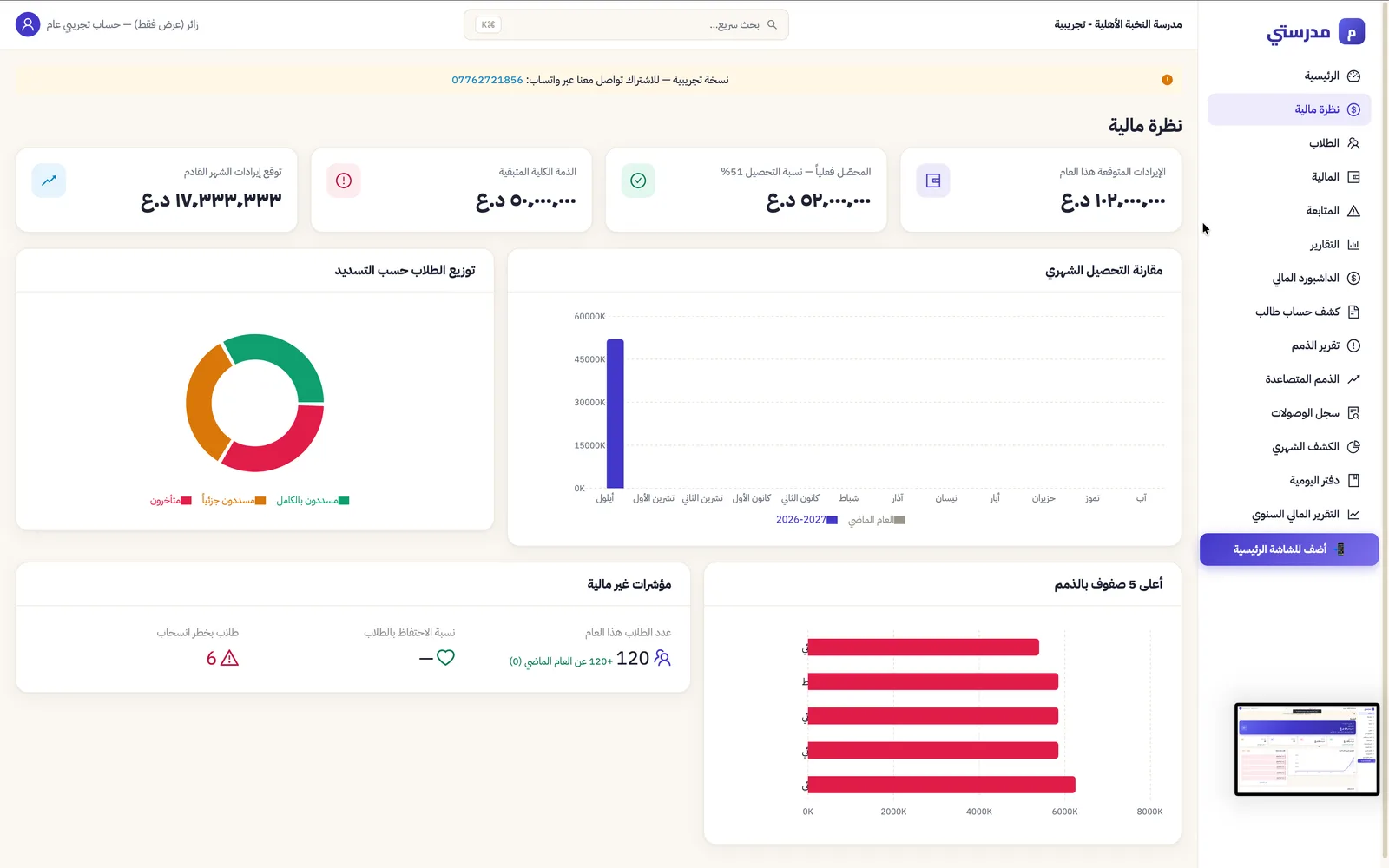Viewport: 1389px width, 868px height.
Task: Click the blue أيلول bar in monthly chart
Action: pos(615,413)
